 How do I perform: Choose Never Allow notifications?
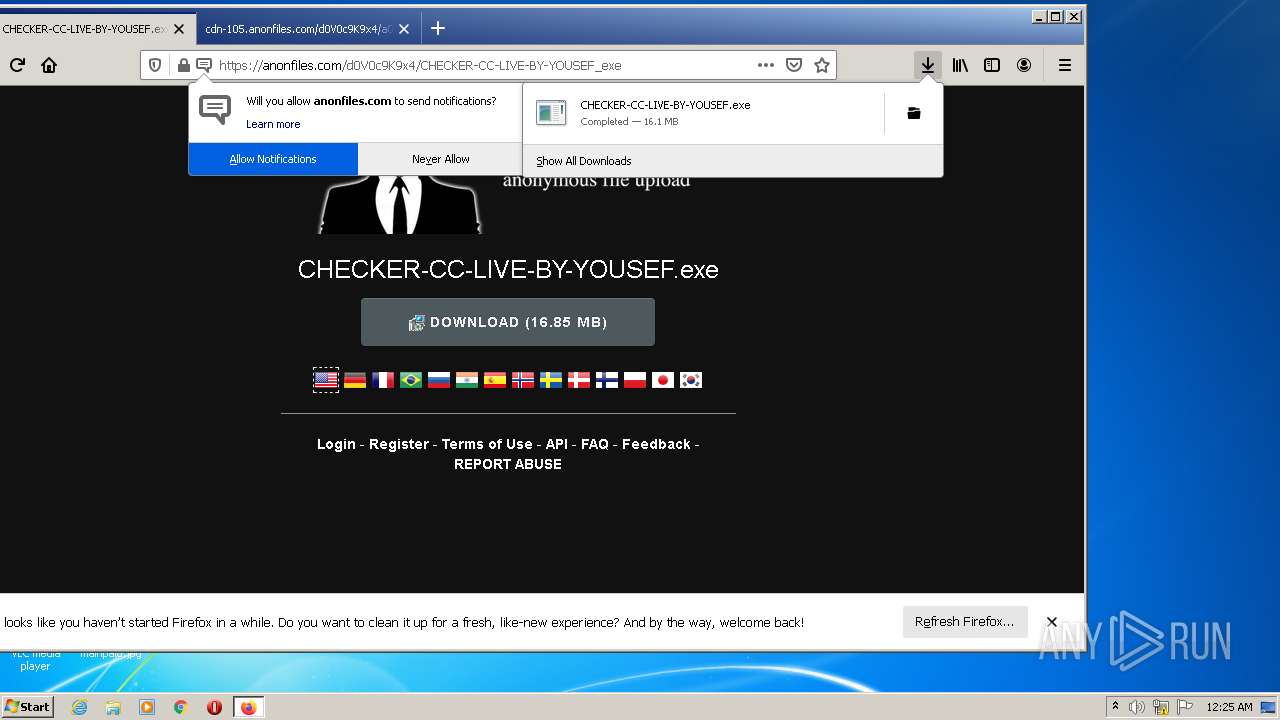440,159
